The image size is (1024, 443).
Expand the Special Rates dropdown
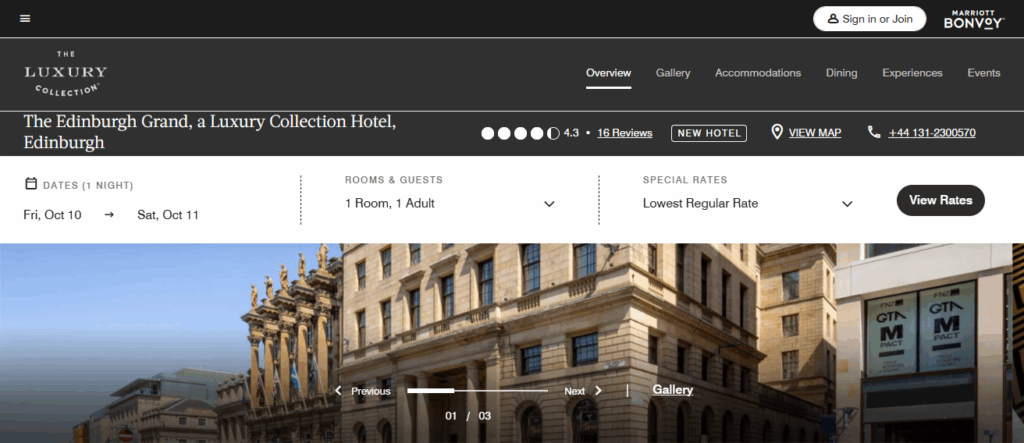[x=748, y=203]
